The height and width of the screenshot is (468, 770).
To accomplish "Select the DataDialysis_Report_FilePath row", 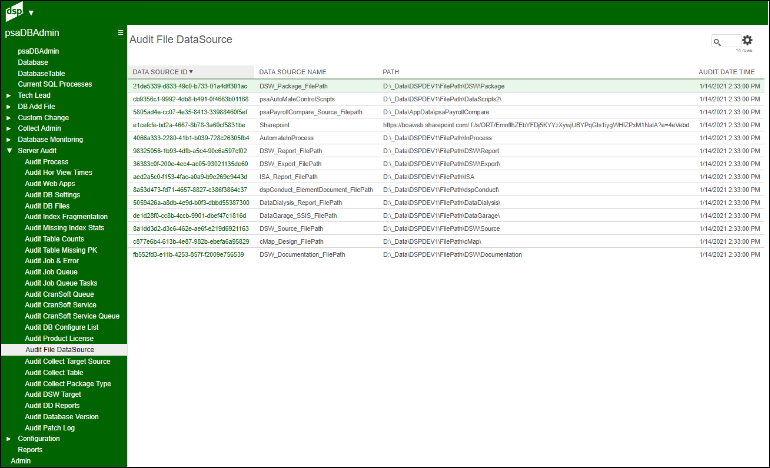I will point(446,202).
